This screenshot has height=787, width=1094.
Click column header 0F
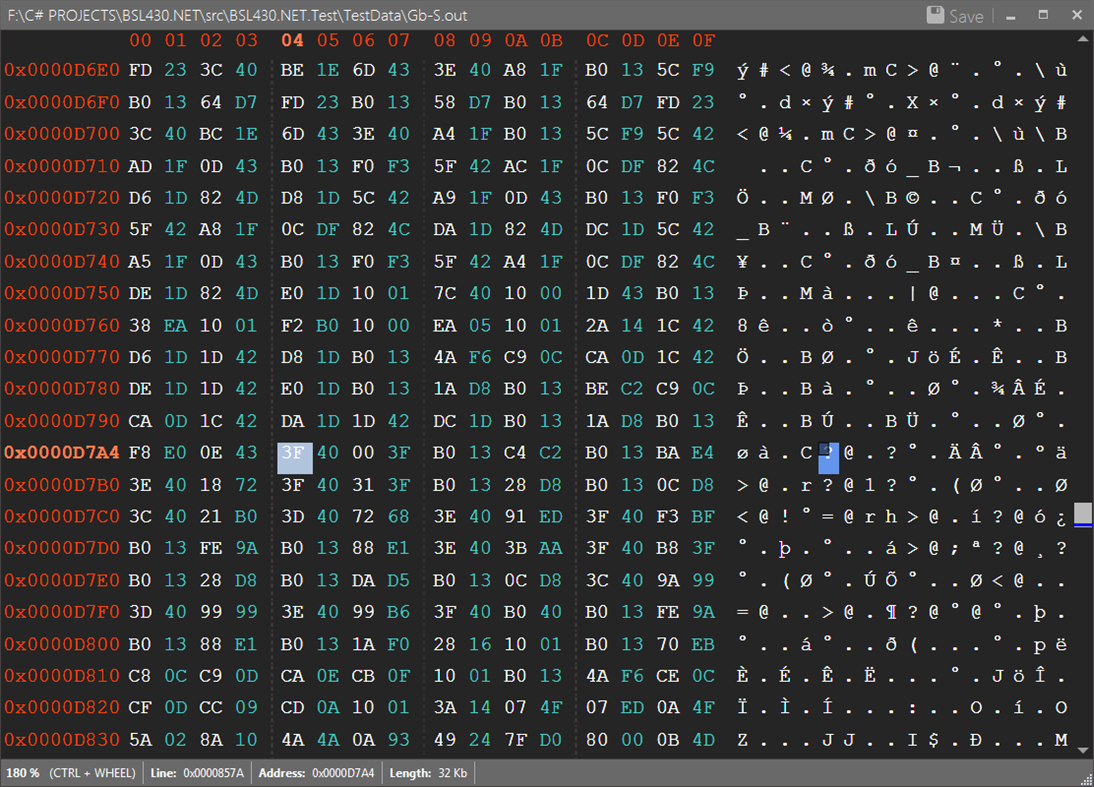pyautogui.click(x=703, y=40)
